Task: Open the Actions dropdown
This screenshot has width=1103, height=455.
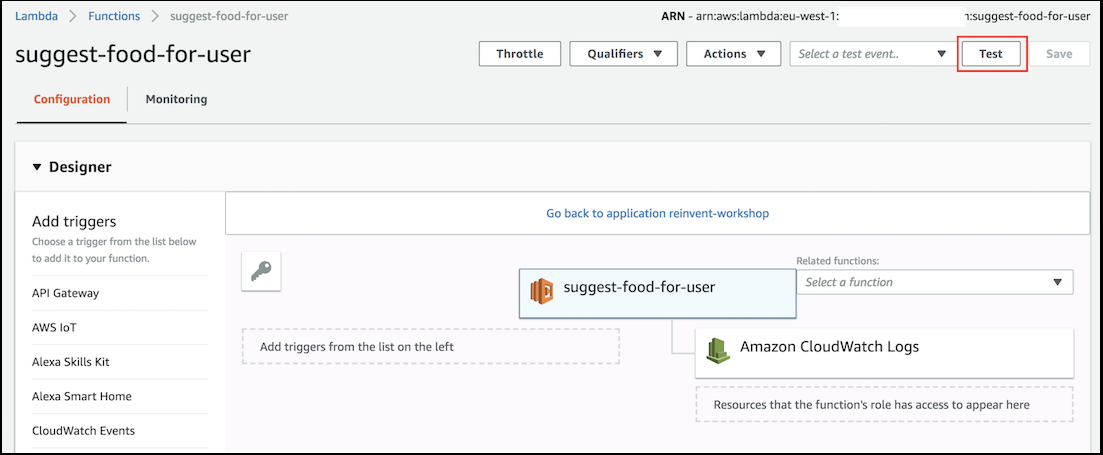Action: coord(733,53)
